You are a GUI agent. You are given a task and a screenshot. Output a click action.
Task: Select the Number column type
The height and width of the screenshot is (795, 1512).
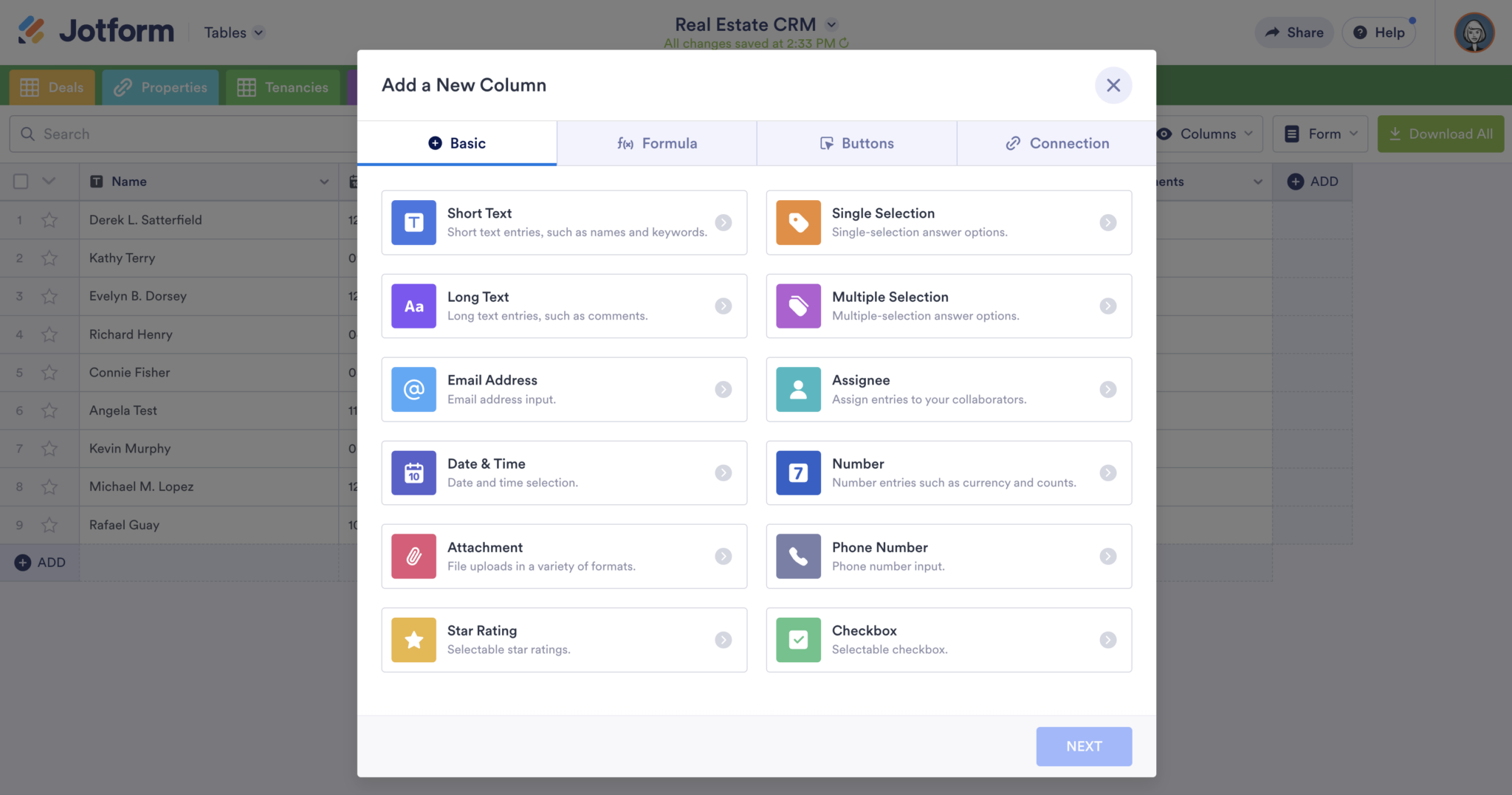point(949,472)
